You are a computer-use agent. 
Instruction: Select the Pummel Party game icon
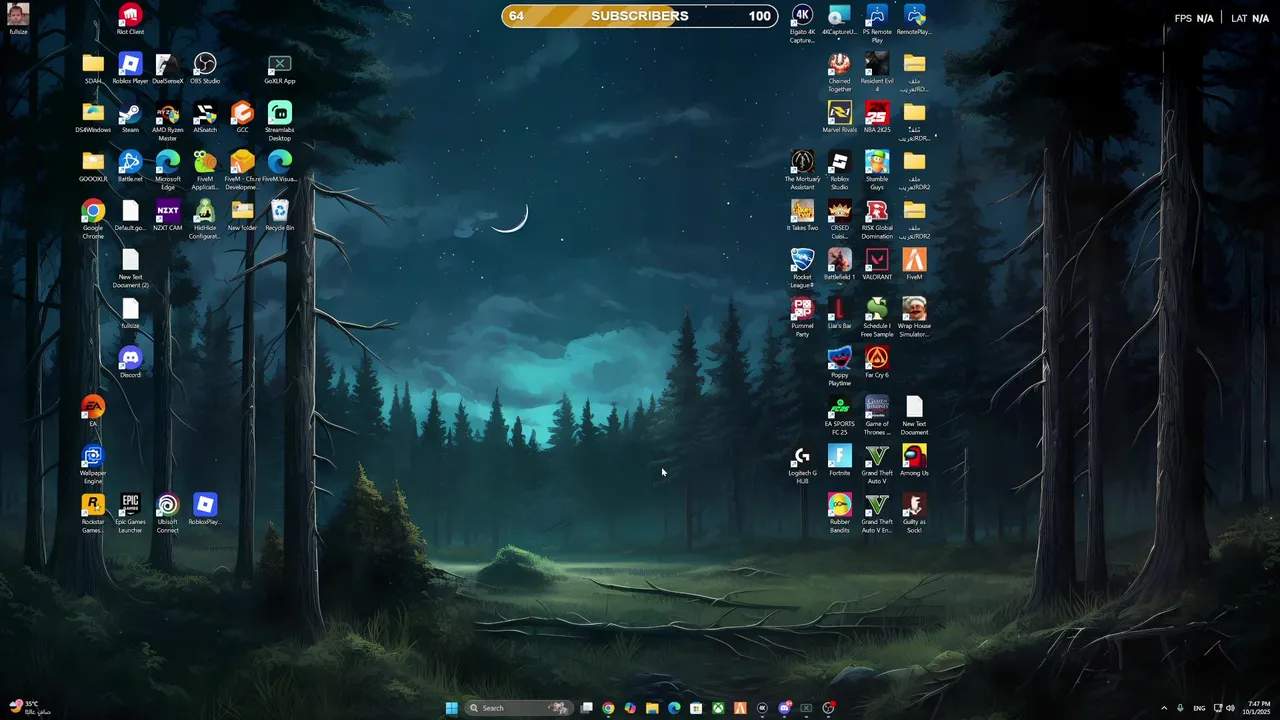point(802,318)
